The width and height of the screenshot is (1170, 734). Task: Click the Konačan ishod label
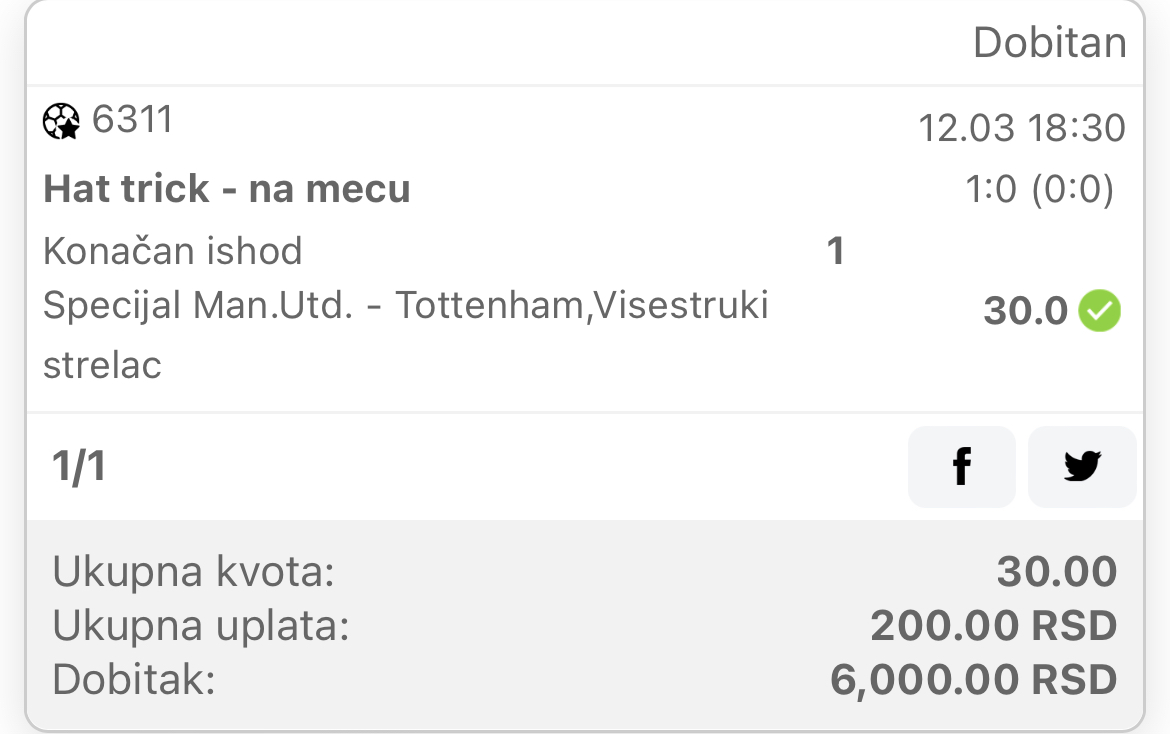pos(172,251)
